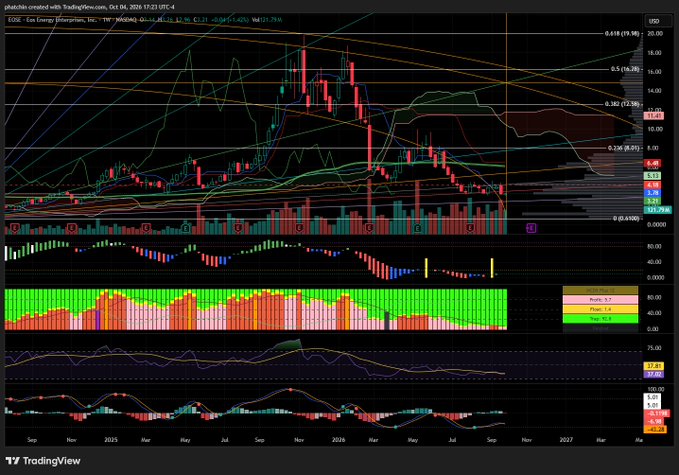Open the earnings marker below August 2026

tap(470, 227)
